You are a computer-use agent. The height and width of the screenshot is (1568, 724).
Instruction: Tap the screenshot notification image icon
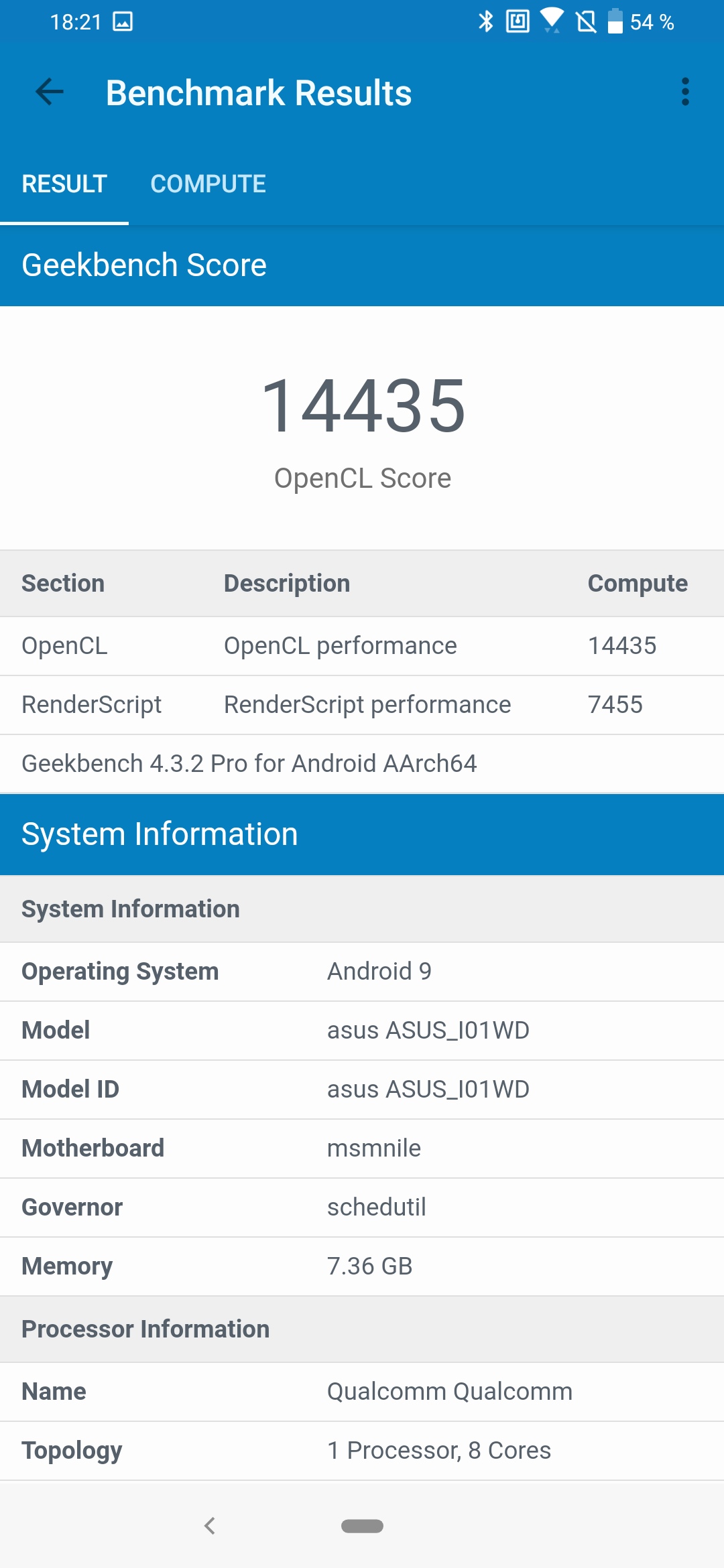[123, 21]
